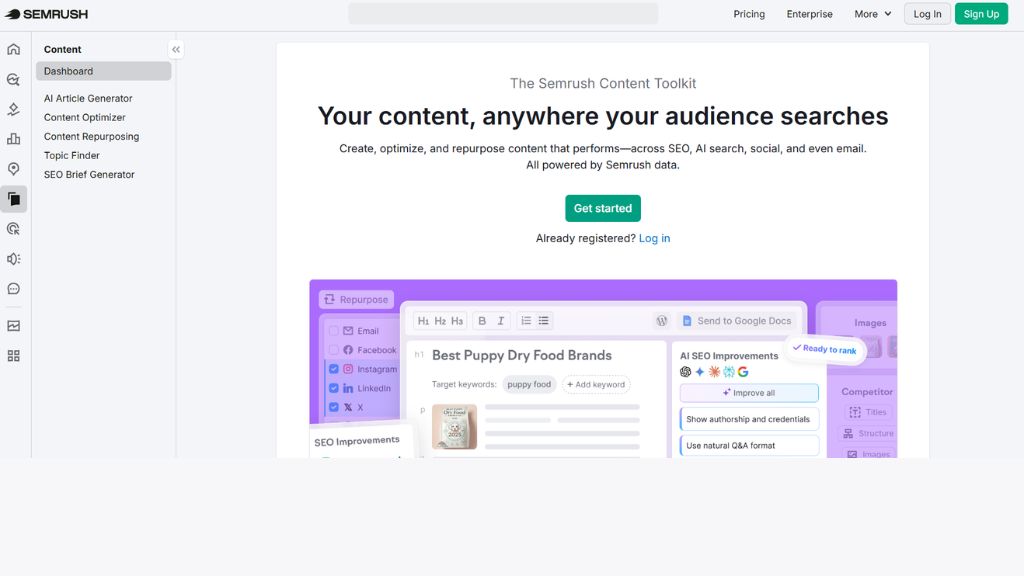Click the Google G icon in preview
The image size is (1024, 576).
click(x=743, y=372)
